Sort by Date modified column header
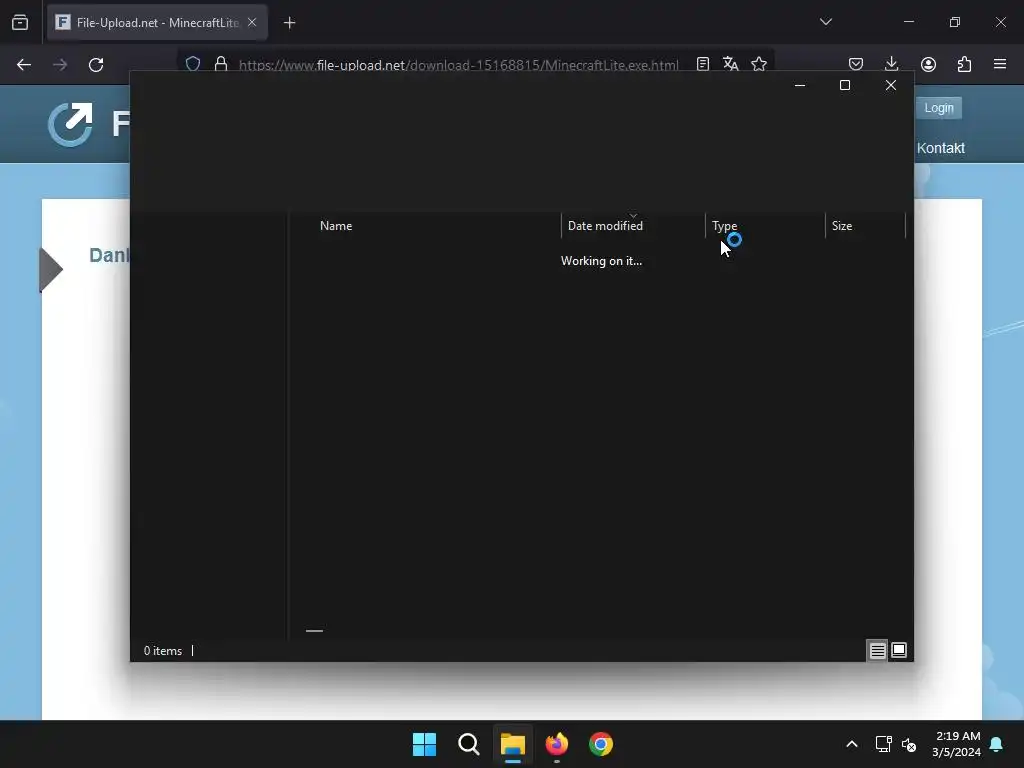The width and height of the screenshot is (1024, 768). coord(633,226)
